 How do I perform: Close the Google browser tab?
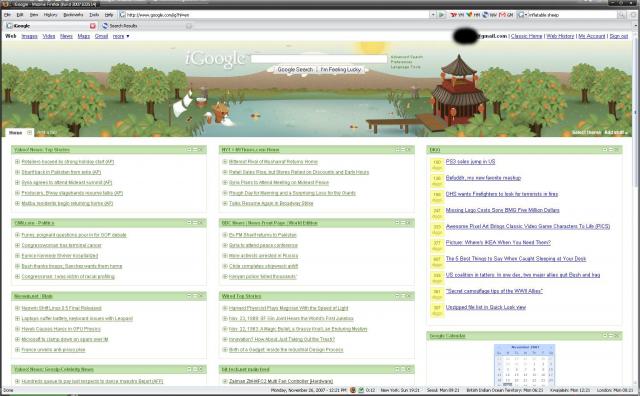pos(93,26)
